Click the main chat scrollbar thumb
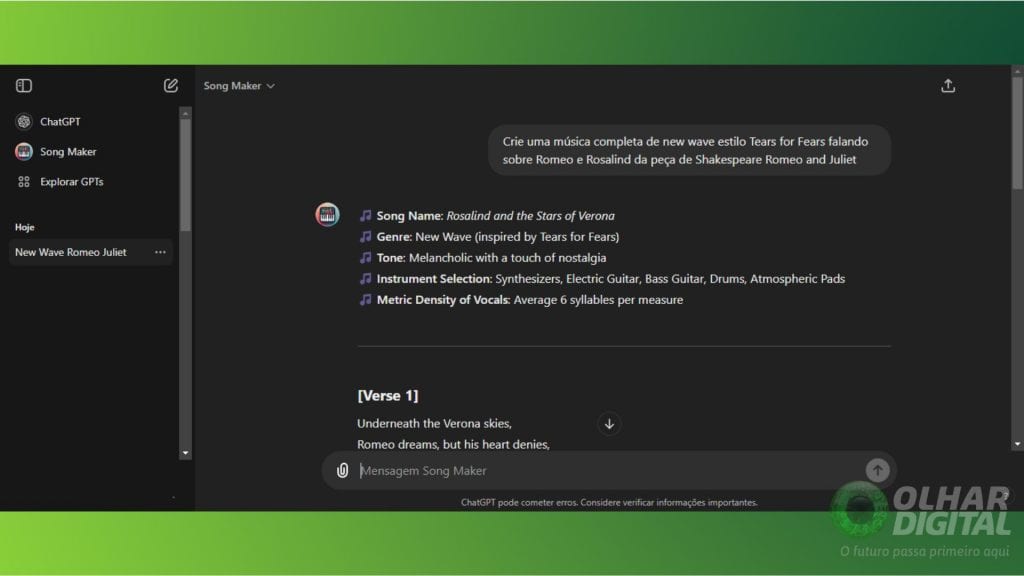Image resolution: width=1024 pixels, height=576 pixels. (1017, 130)
